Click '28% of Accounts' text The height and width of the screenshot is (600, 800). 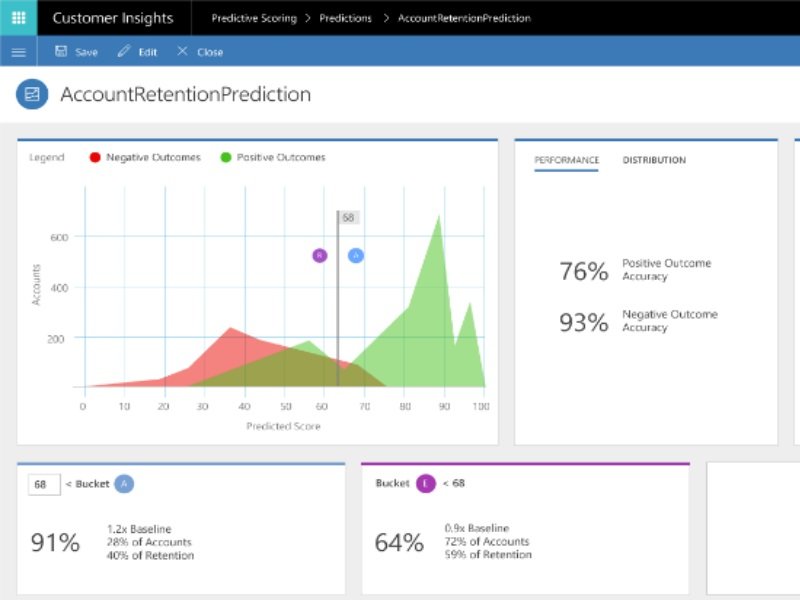(149, 542)
